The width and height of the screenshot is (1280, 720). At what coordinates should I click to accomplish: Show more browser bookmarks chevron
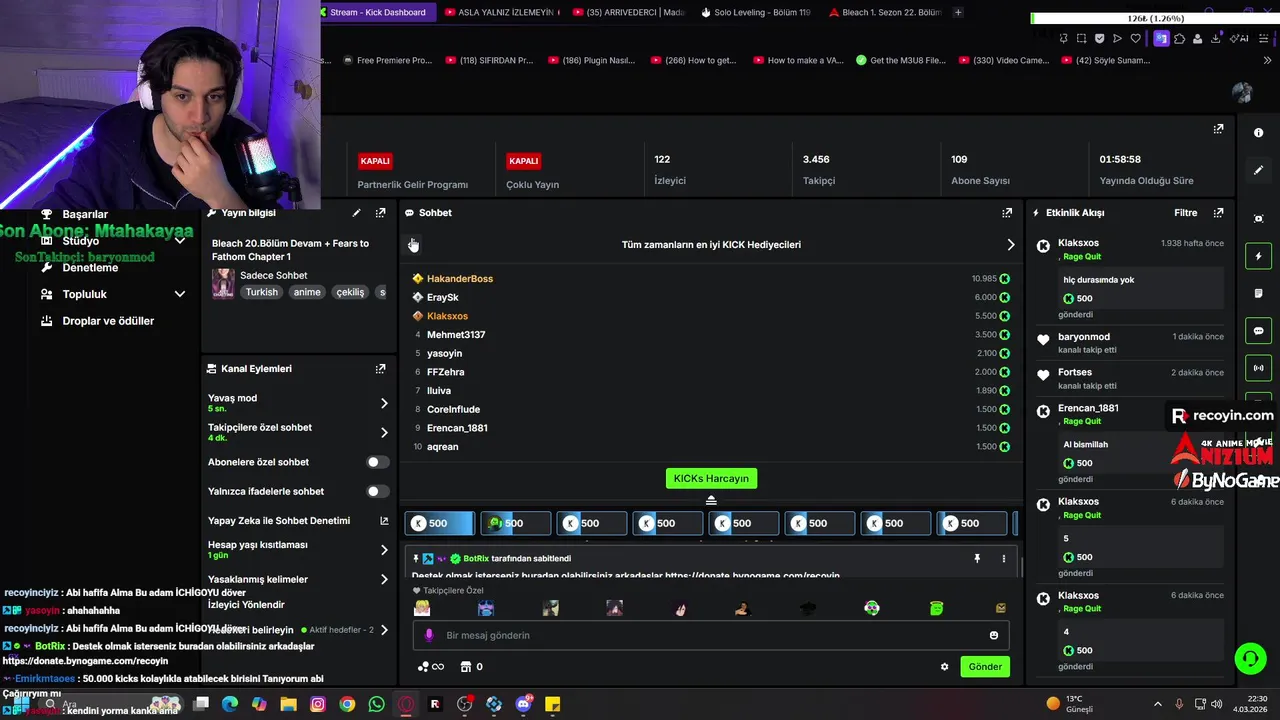click(x=1268, y=60)
